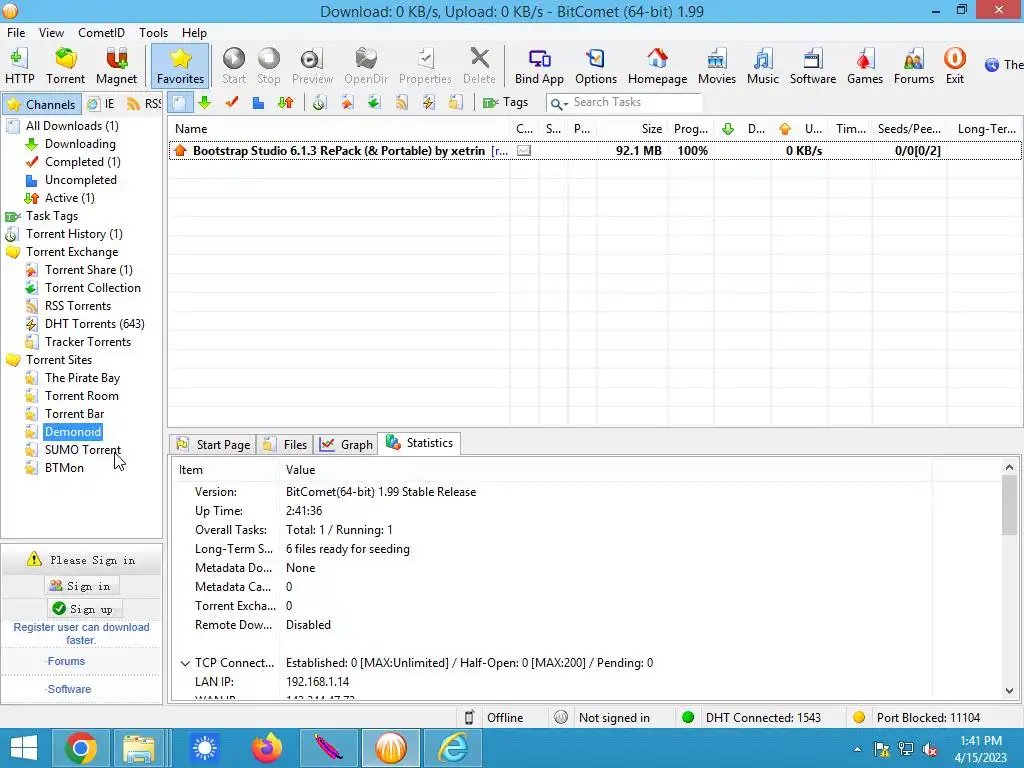The image size is (1024, 768).
Task: Select All Downloads (1) in sidebar
Action: tap(72, 126)
